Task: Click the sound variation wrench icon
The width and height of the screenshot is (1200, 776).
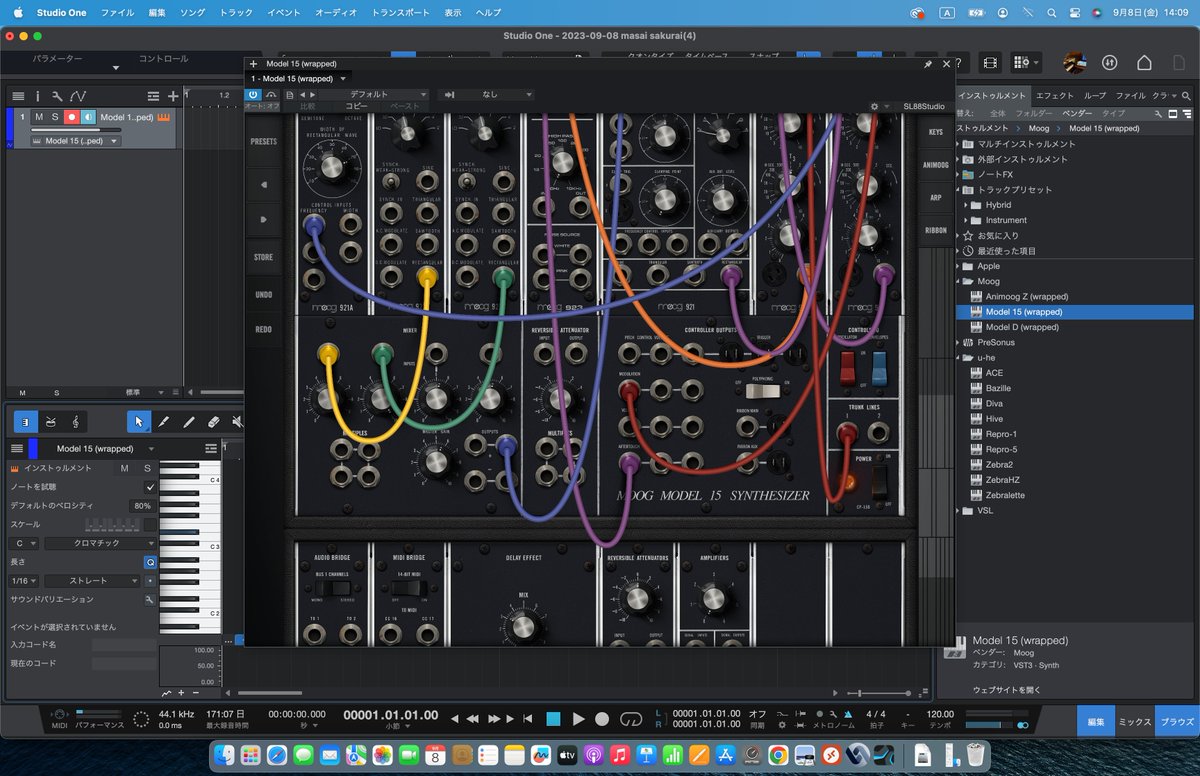Action: coord(150,599)
